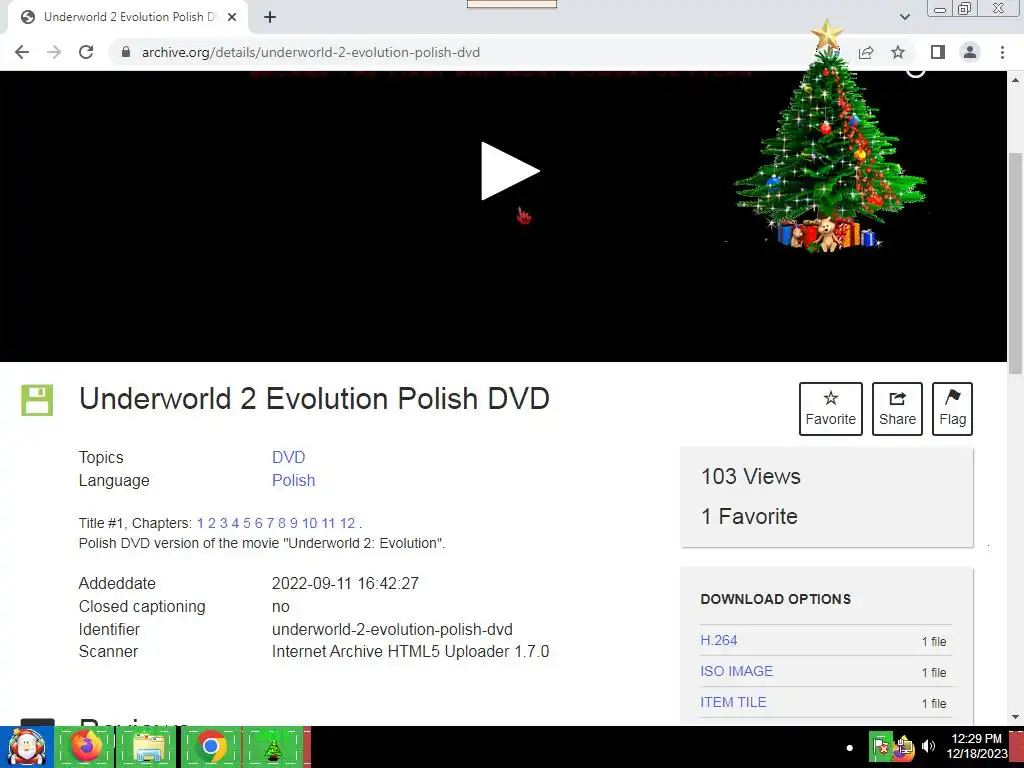Click the archive.org address bar URL
1024x768 pixels.
click(x=311, y=52)
